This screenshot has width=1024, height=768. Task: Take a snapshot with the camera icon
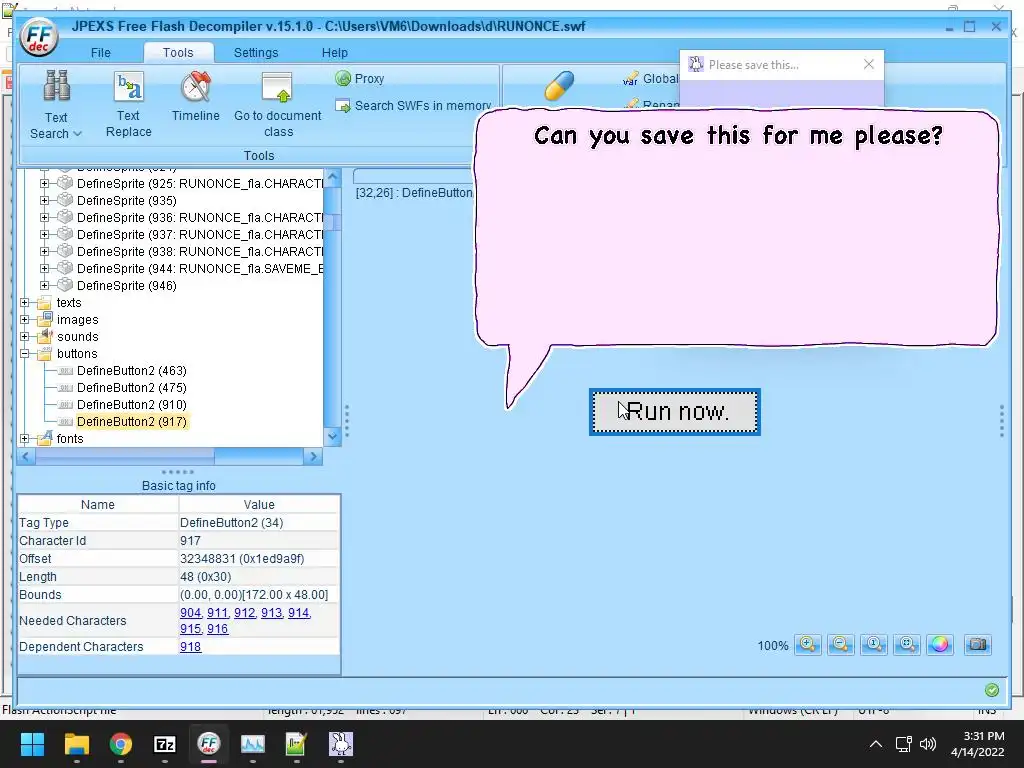(978, 645)
